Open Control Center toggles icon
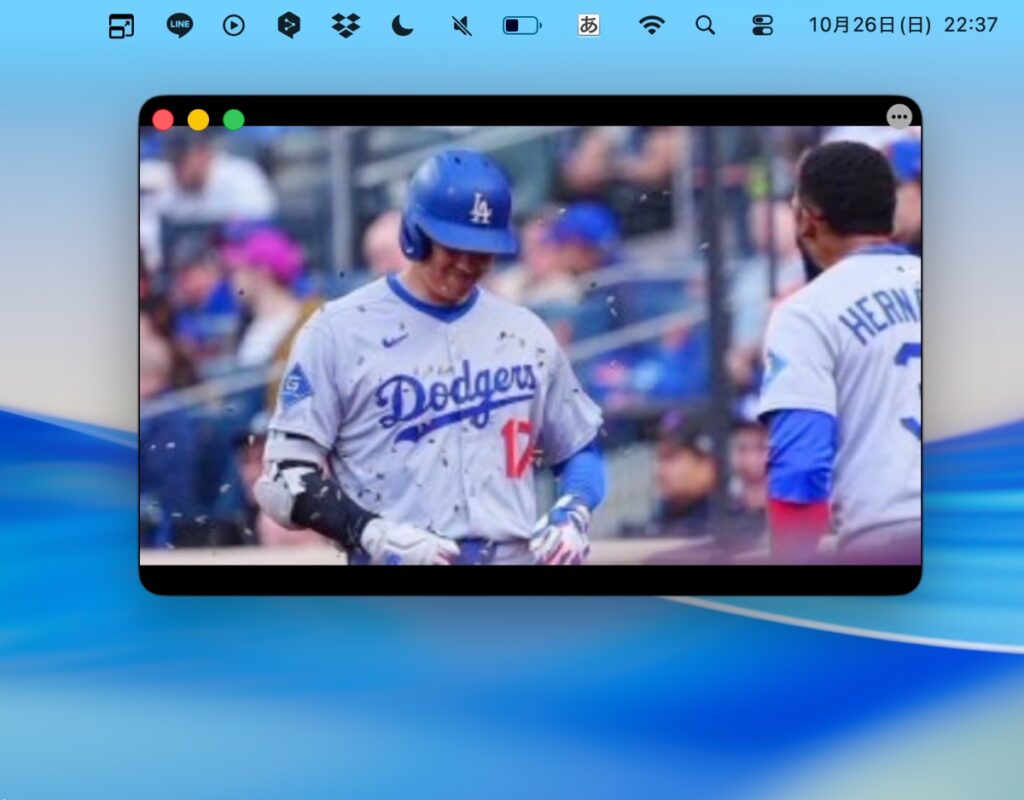Screen dimensions: 1024x800 pos(762,26)
